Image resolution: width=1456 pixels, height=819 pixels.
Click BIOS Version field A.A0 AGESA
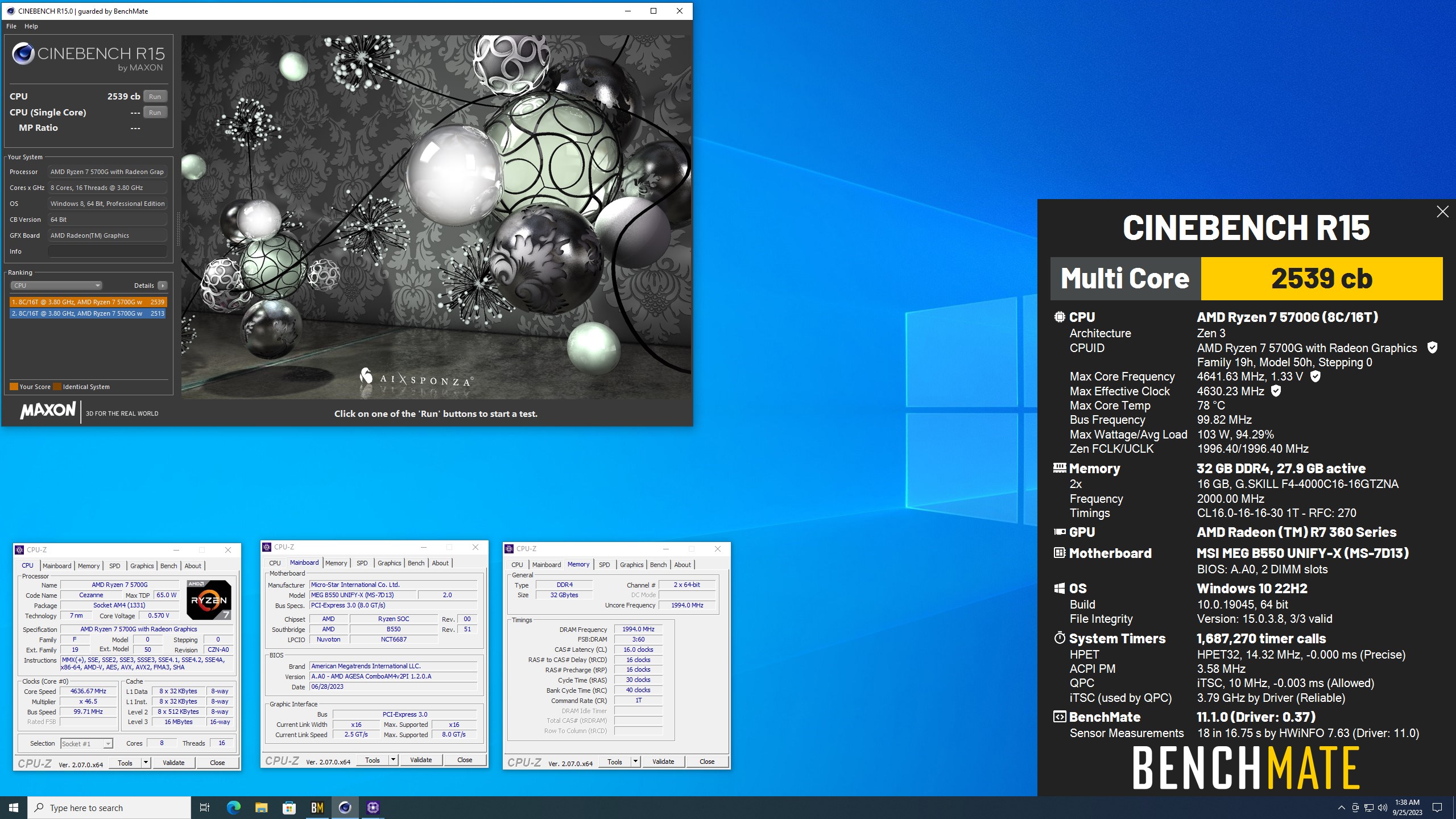393,676
